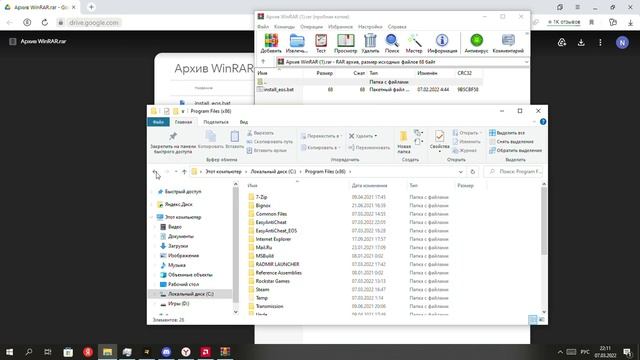Click Обратить выделение in Explorer ribbon
640x360 pixels.
click(515, 151)
